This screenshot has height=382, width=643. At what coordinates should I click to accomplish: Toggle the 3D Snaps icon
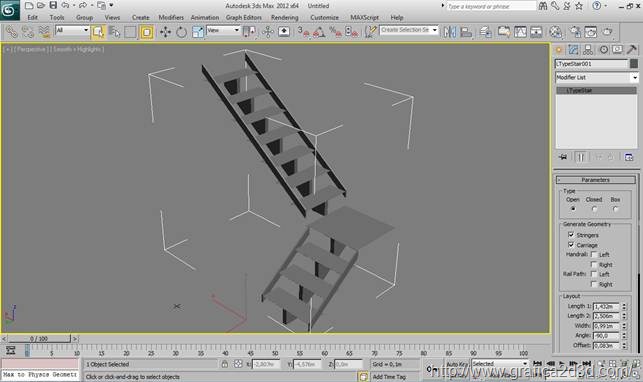(x=304, y=32)
